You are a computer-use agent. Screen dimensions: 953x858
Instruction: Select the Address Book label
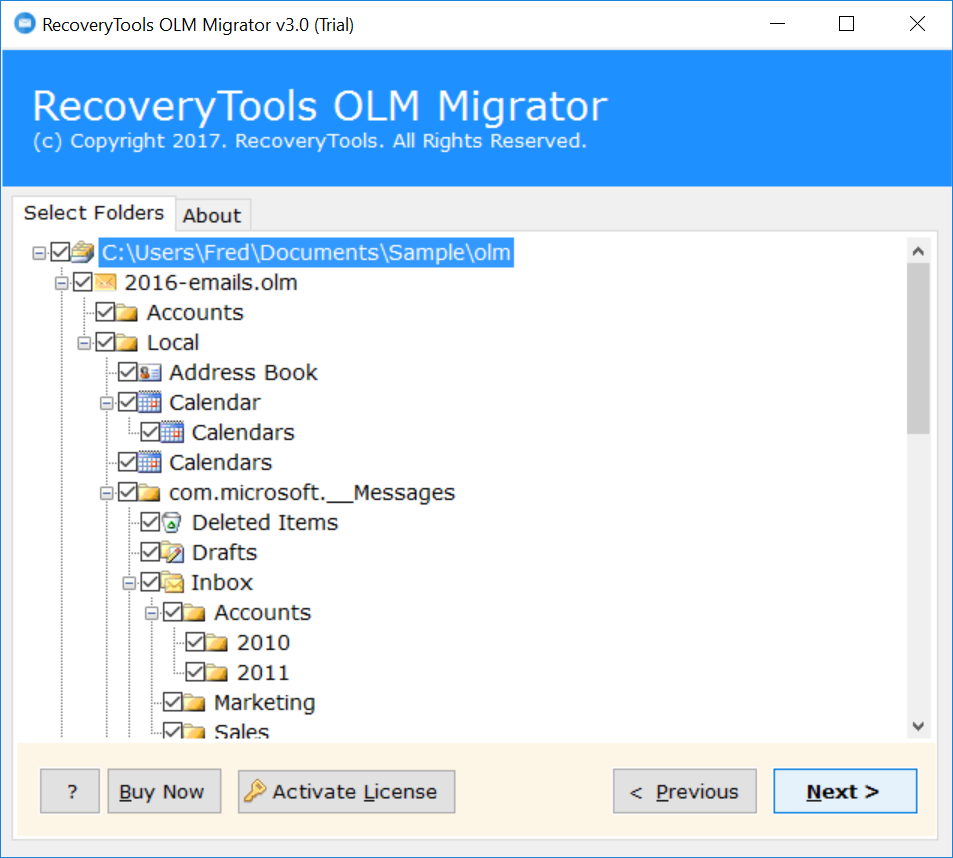coord(243,372)
